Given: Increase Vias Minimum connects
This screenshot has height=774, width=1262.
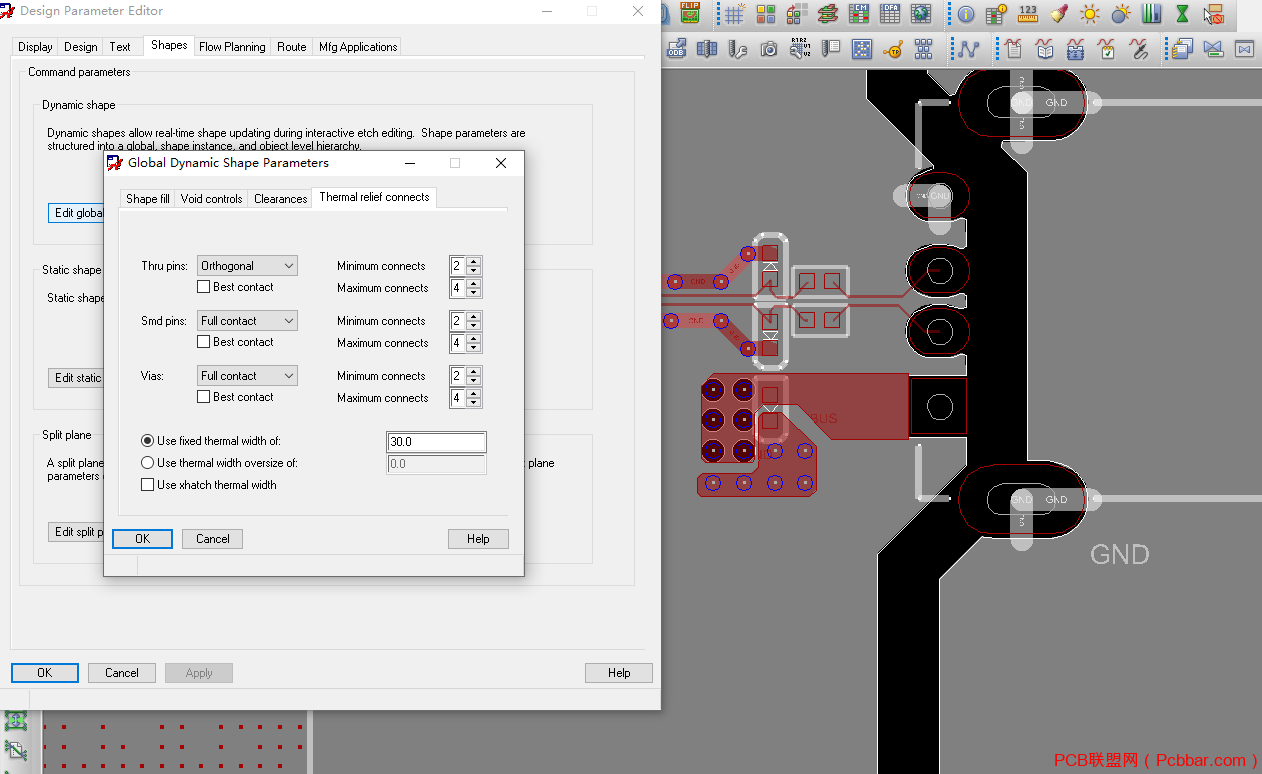Looking at the screenshot, I should tap(474, 372).
